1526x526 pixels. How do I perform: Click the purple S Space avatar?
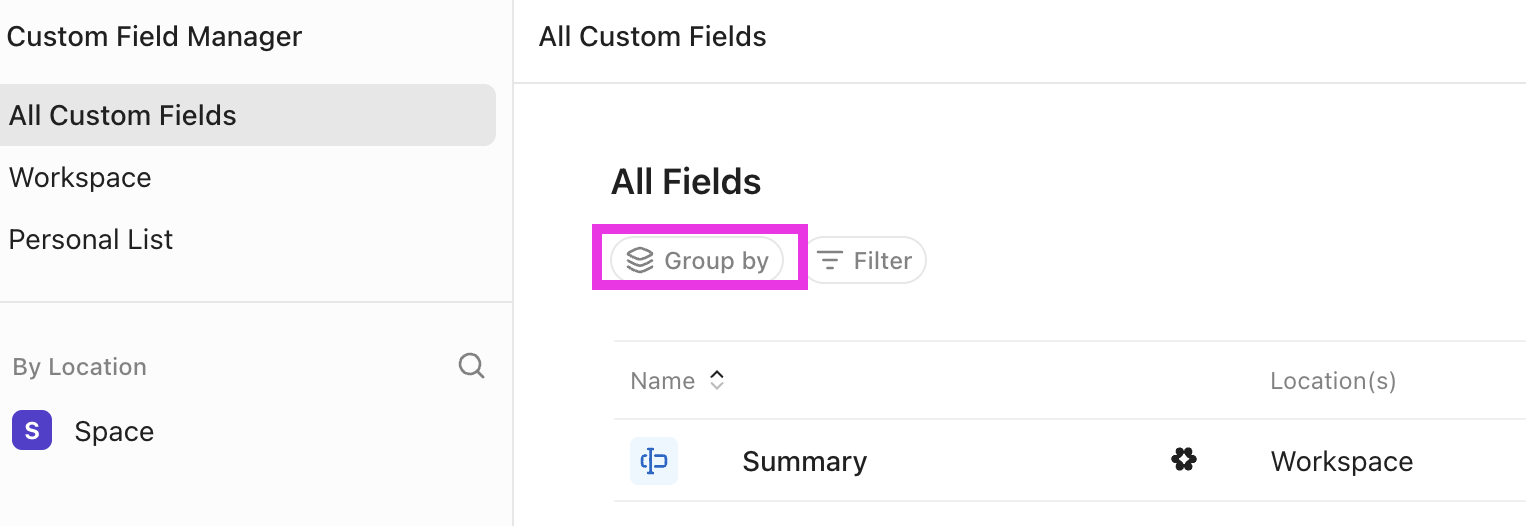[x=32, y=431]
